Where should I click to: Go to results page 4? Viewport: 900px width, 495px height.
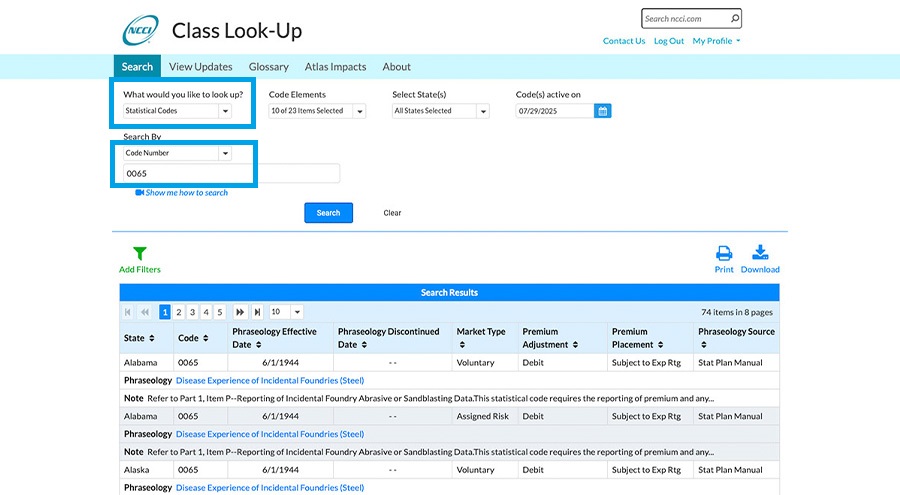click(x=206, y=312)
